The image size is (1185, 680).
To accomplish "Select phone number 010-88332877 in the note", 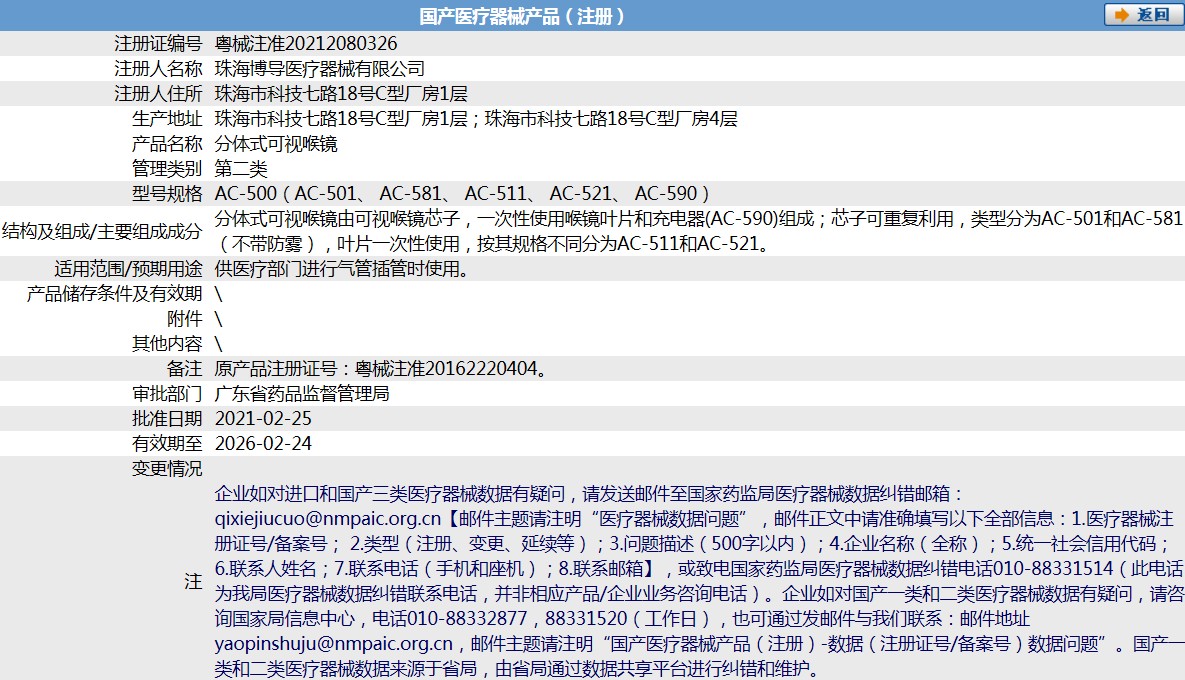I will pos(467,618).
